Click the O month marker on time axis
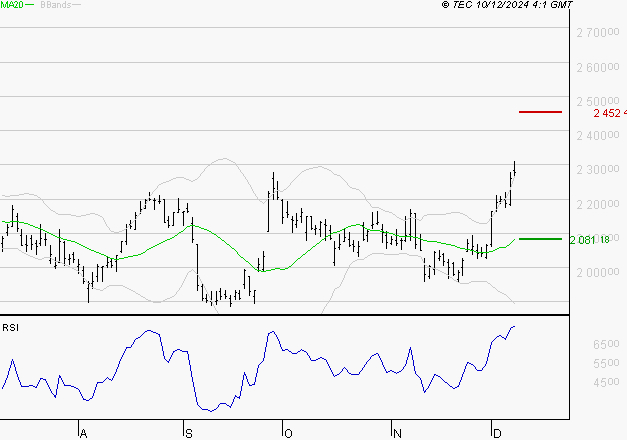Viewport: 627px width, 440px height. (288, 433)
